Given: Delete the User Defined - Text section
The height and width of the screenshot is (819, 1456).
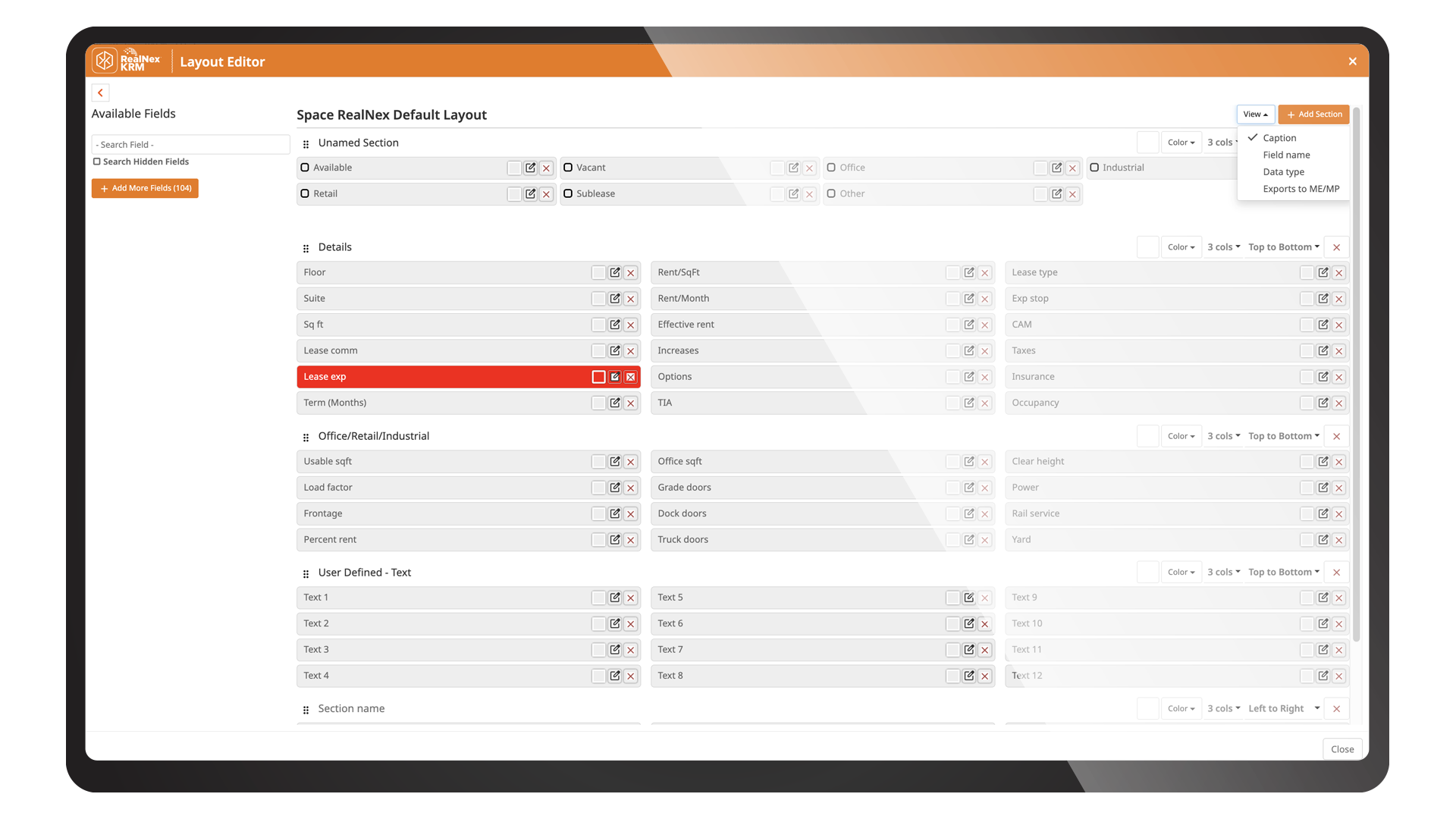Looking at the screenshot, I should click(x=1337, y=573).
